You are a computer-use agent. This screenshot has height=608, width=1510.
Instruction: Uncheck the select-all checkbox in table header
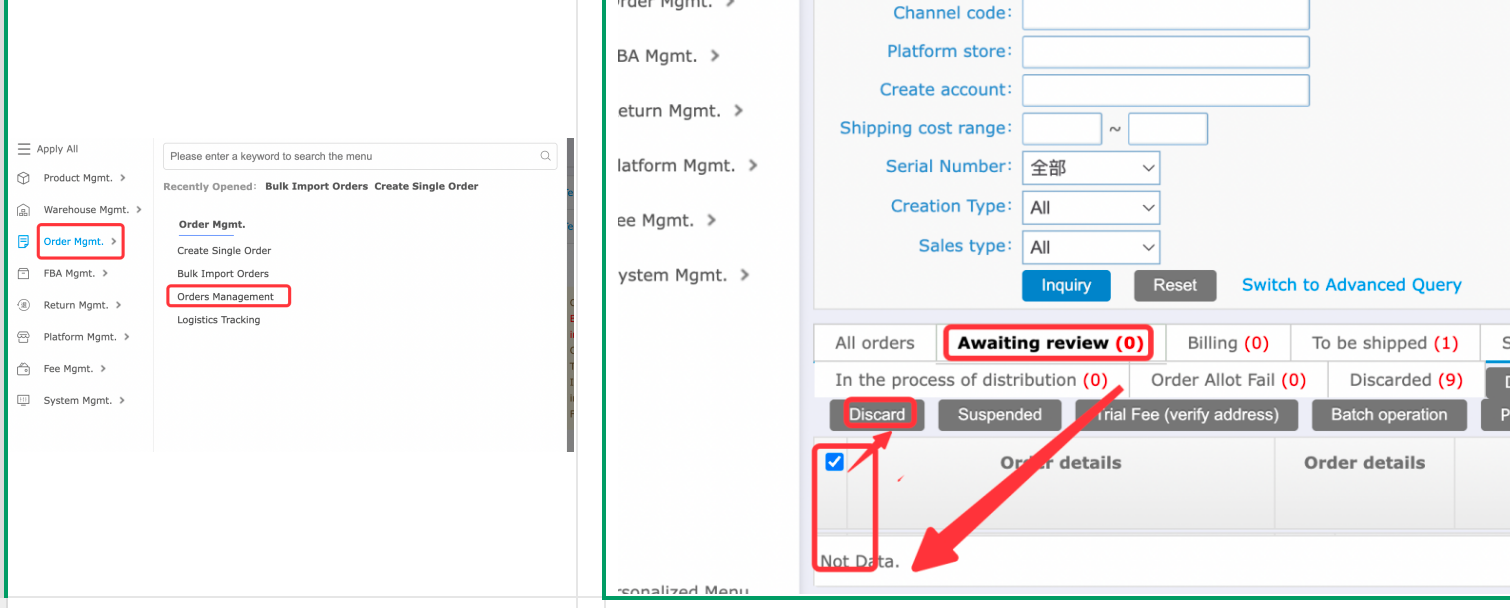(834, 462)
